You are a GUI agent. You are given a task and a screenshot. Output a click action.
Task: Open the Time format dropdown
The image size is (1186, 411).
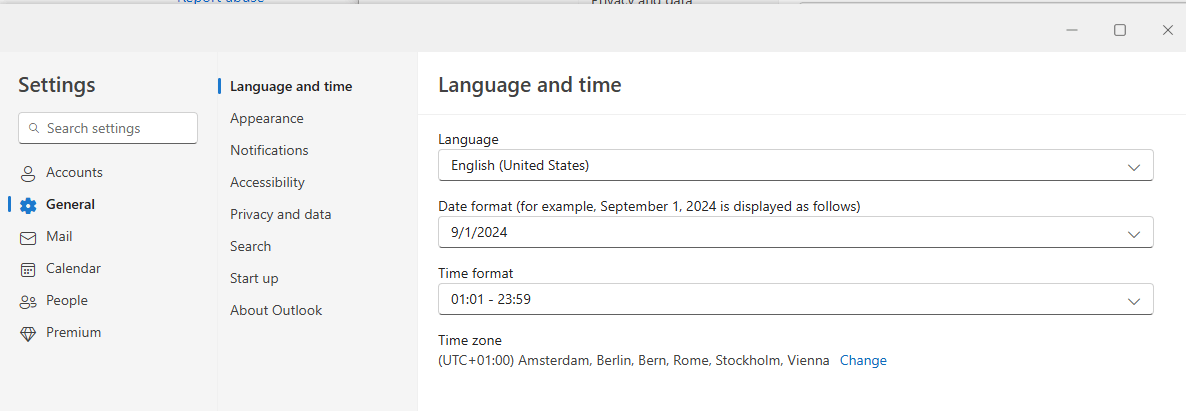pyautogui.click(x=1134, y=300)
